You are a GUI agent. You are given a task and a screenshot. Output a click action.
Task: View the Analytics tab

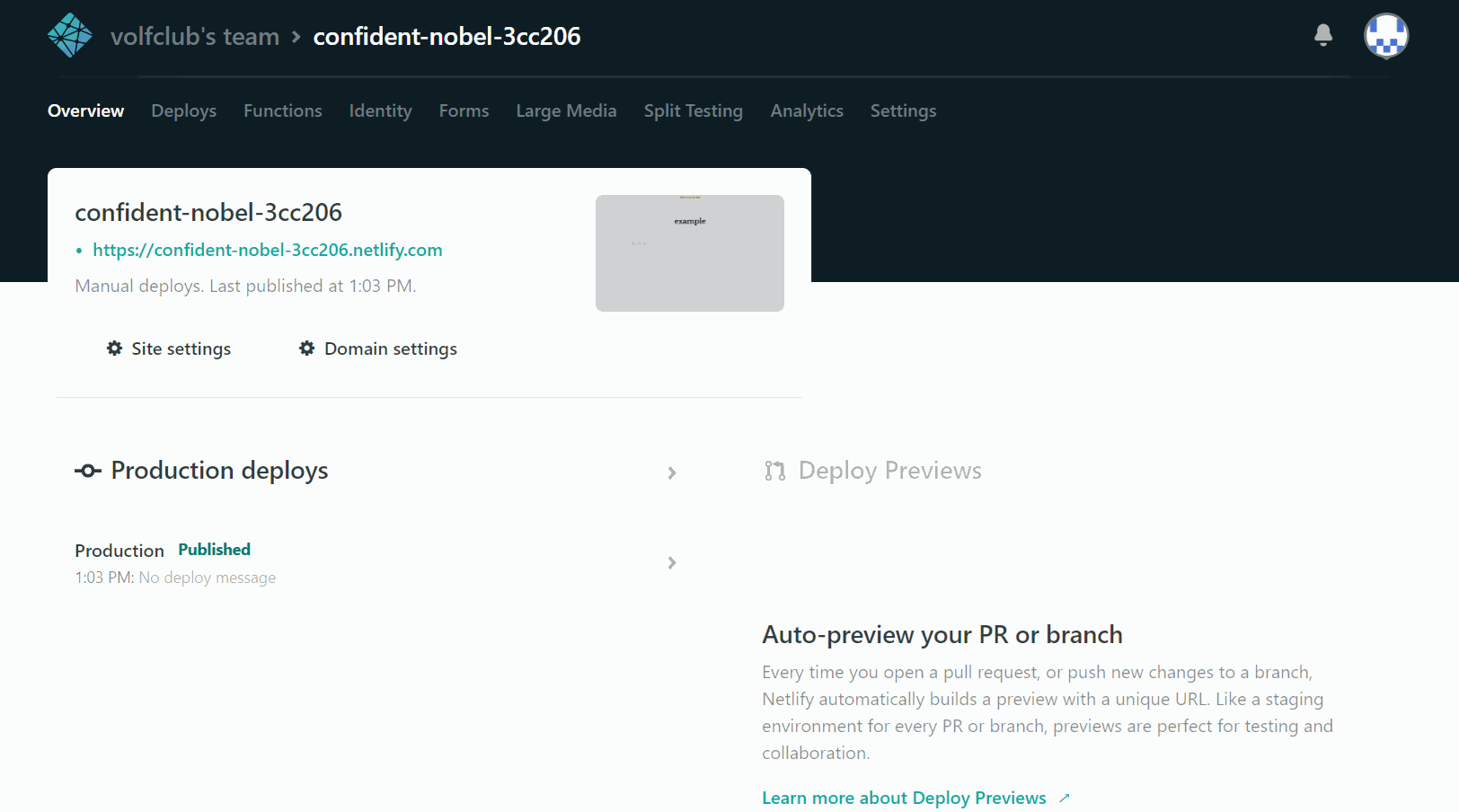[807, 110]
